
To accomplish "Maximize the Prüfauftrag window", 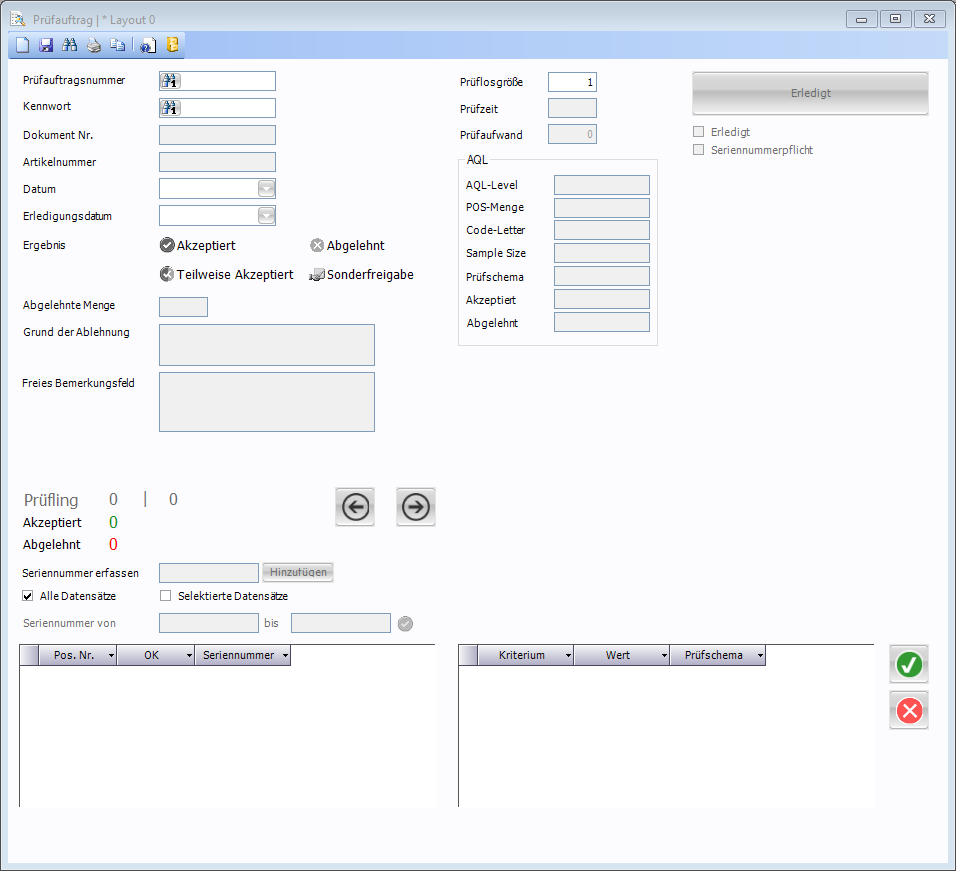I will (x=895, y=20).
